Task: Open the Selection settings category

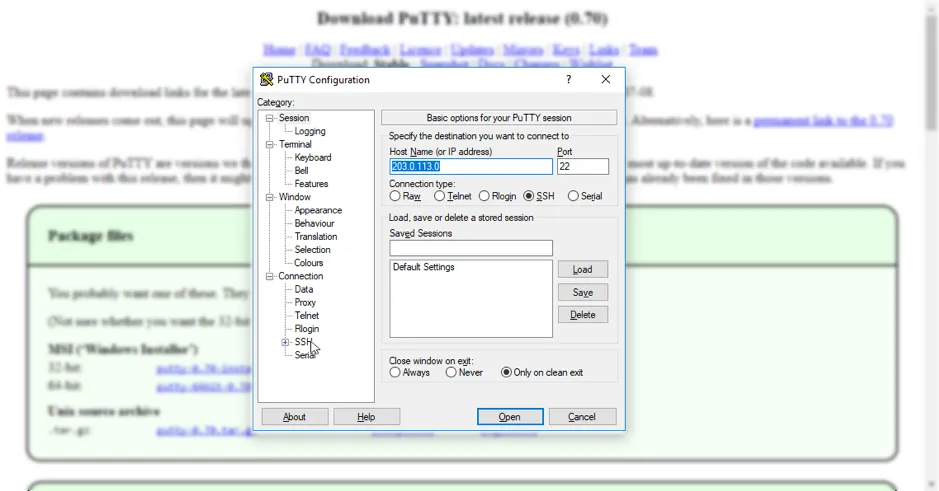Action: (x=312, y=250)
